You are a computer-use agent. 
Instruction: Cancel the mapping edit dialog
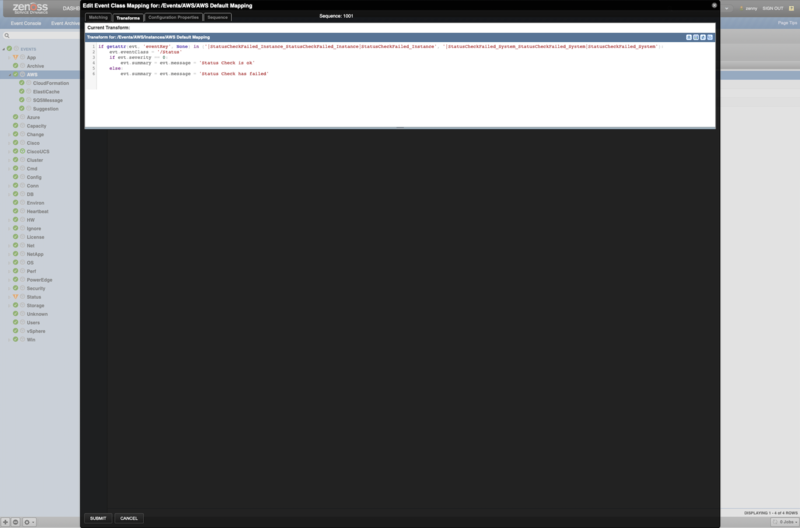[x=129, y=518]
